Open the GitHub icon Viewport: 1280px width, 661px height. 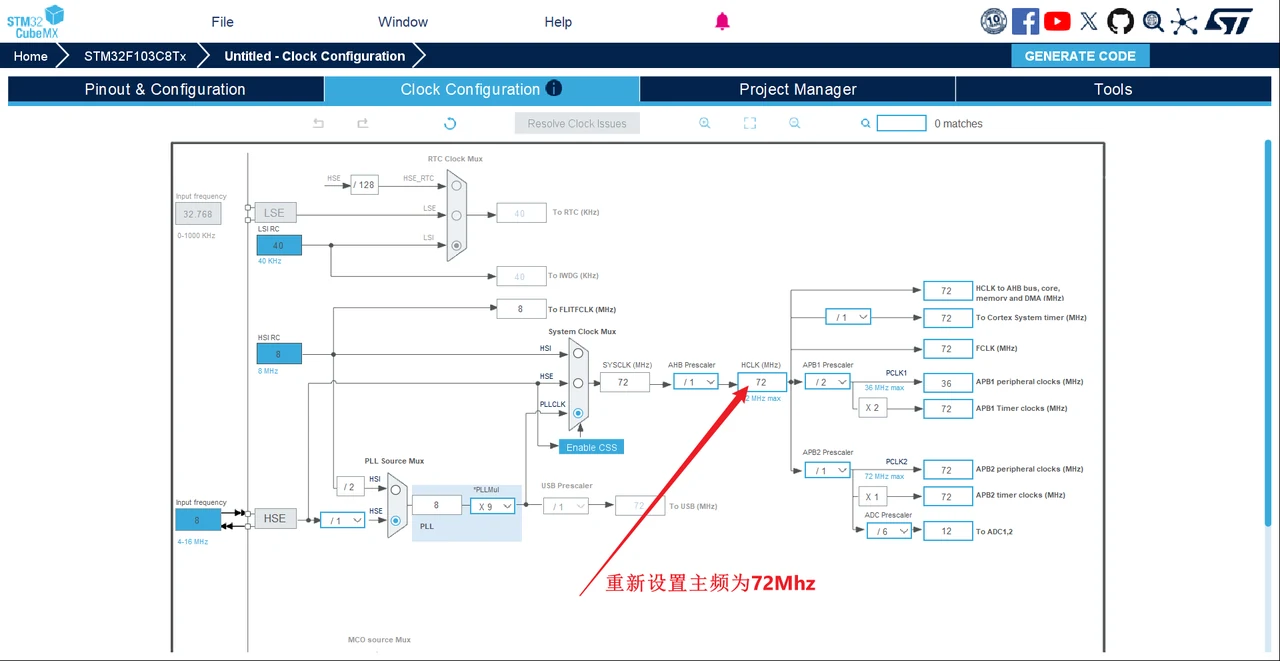coord(1121,21)
